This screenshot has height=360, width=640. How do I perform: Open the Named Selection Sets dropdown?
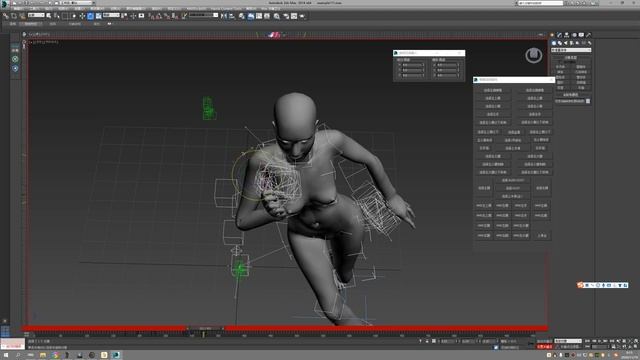click(x=204, y=15)
